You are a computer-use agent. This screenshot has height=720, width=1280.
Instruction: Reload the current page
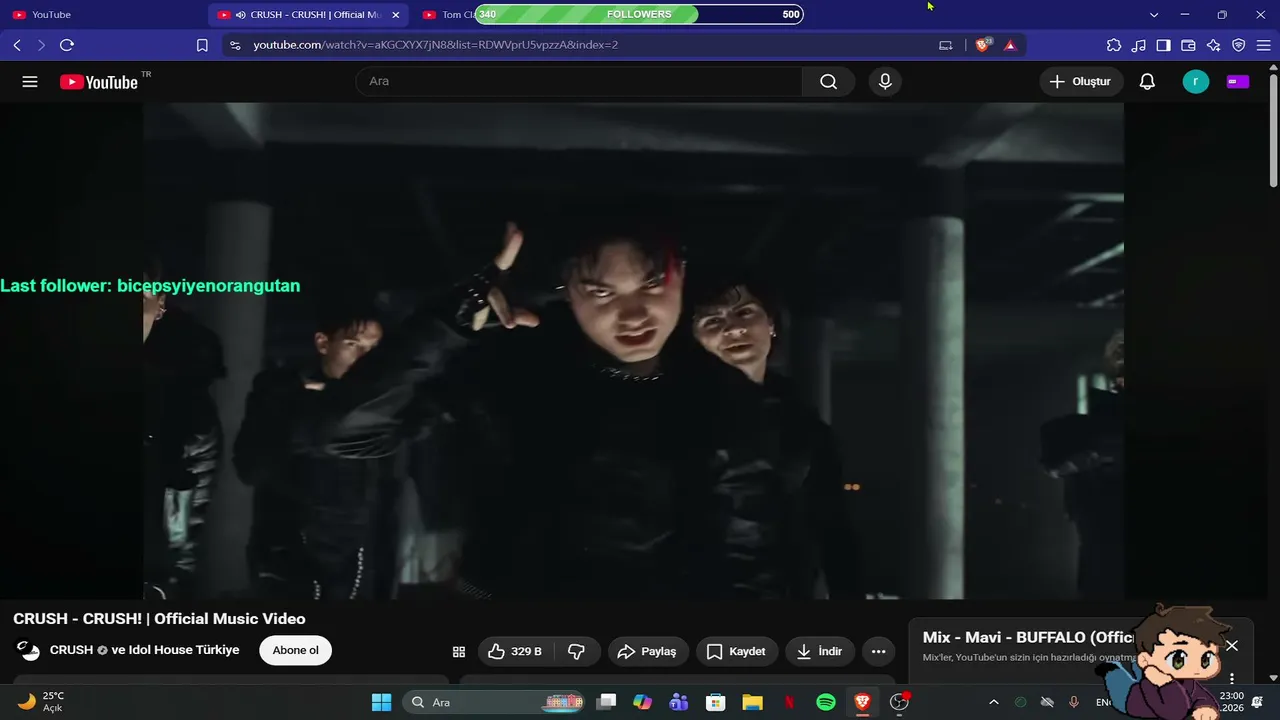tap(67, 45)
